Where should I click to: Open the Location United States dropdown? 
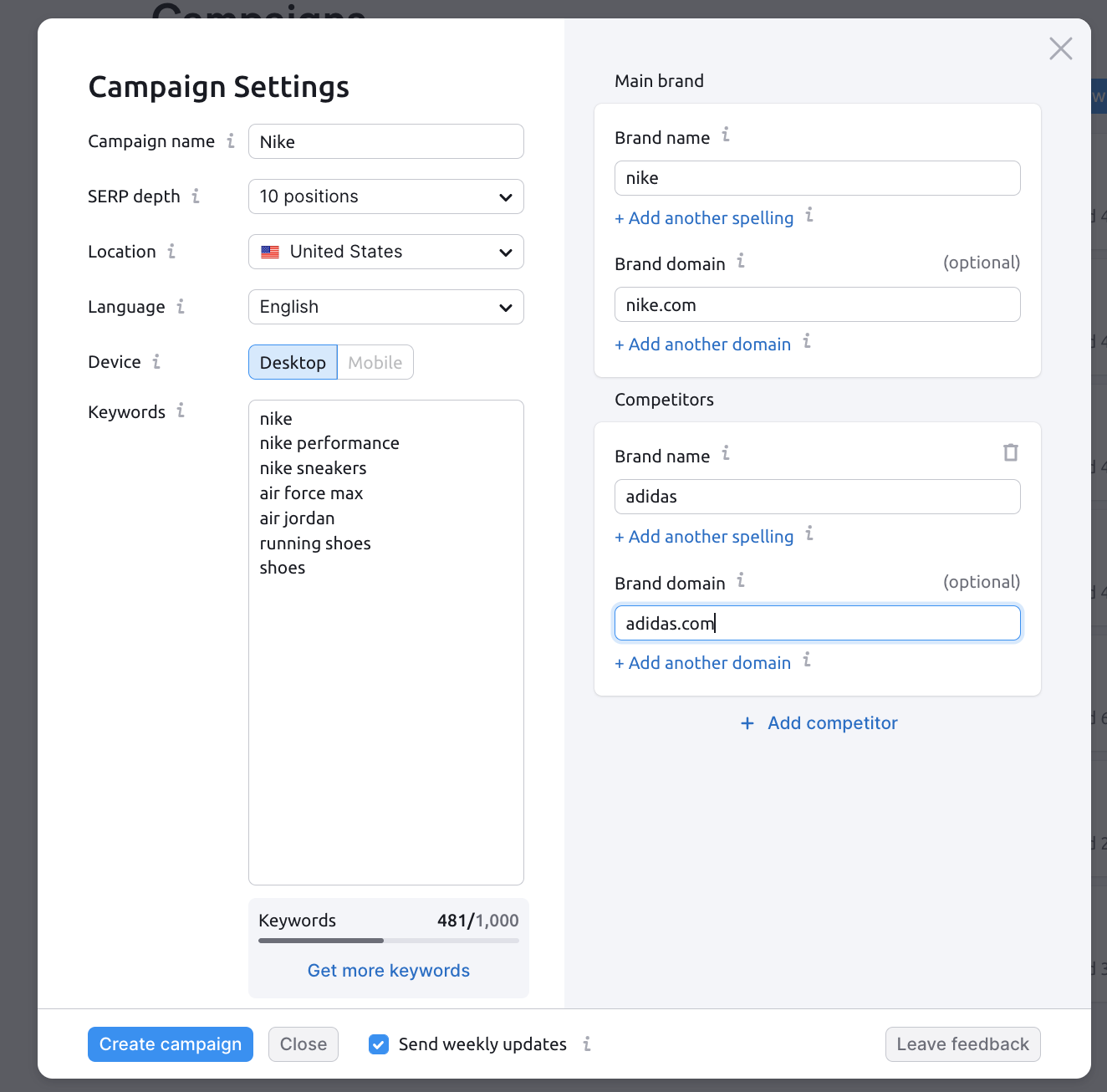coord(386,252)
